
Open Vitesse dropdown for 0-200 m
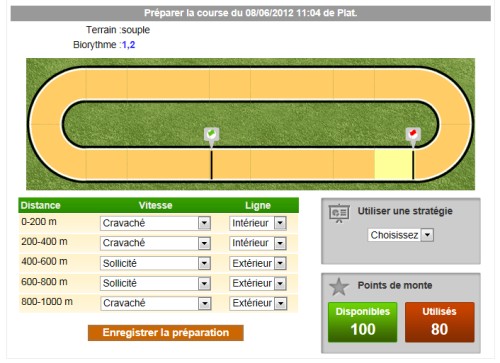coord(155,223)
